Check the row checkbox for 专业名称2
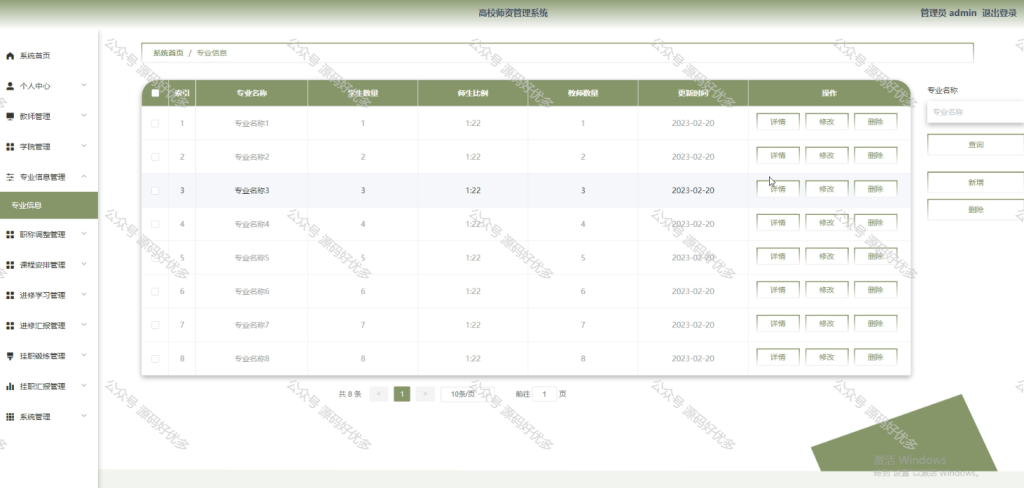This screenshot has height=488, width=1024. pyautogui.click(x=155, y=157)
